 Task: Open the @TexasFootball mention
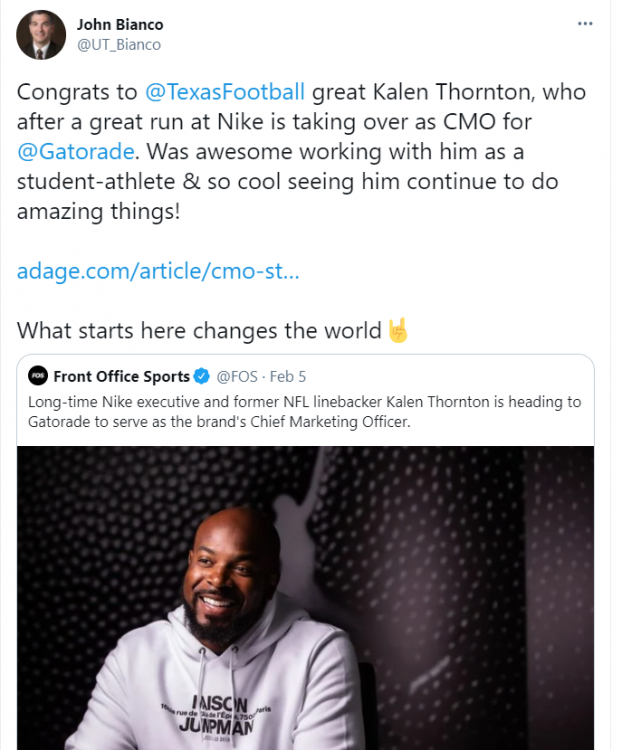point(225,93)
